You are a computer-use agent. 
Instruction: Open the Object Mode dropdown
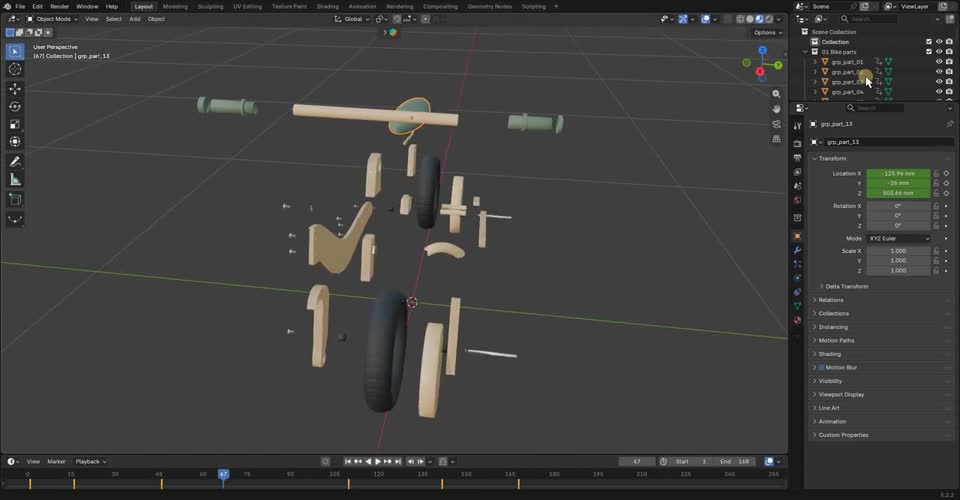pos(52,19)
